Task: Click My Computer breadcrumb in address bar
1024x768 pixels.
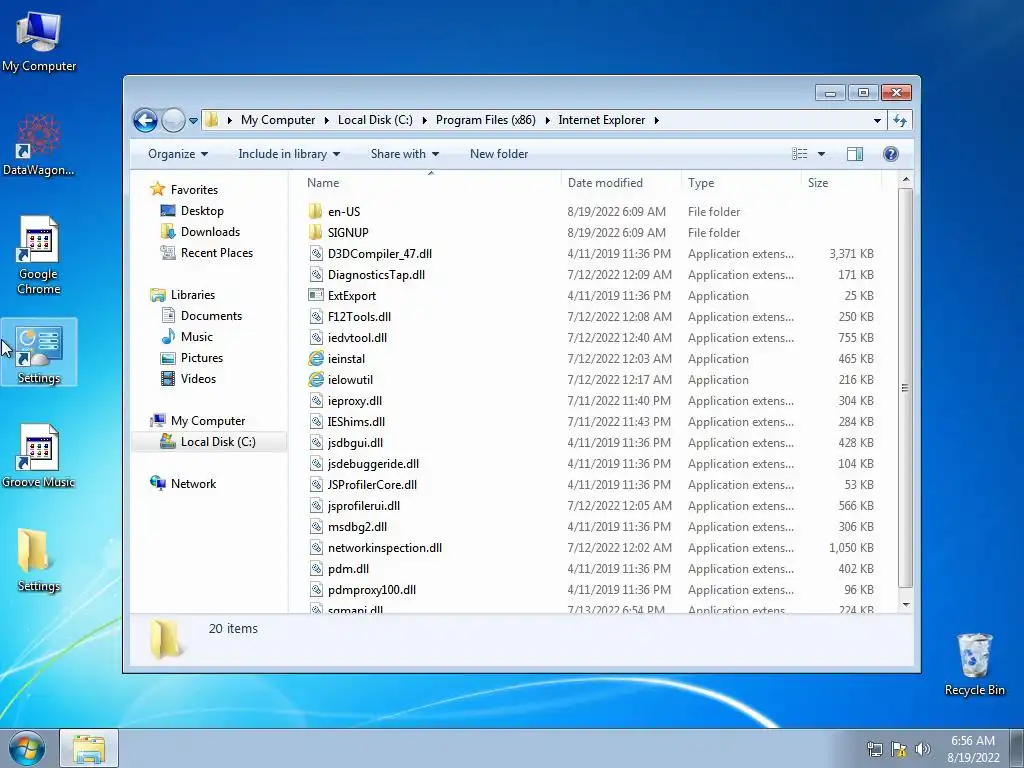Action: (278, 120)
